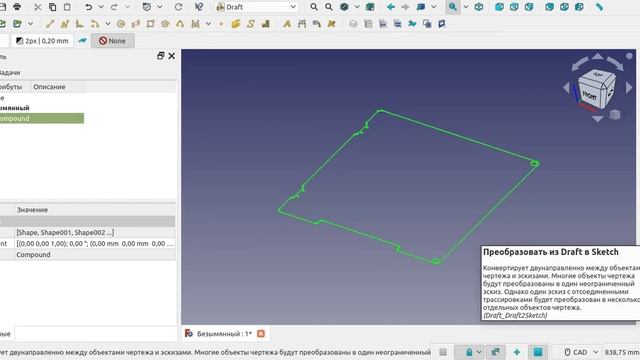The height and width of the screenshot is (360, 640).
Task: Click the Значение column header
Action: pyautogui.click(x=32, y=209)
